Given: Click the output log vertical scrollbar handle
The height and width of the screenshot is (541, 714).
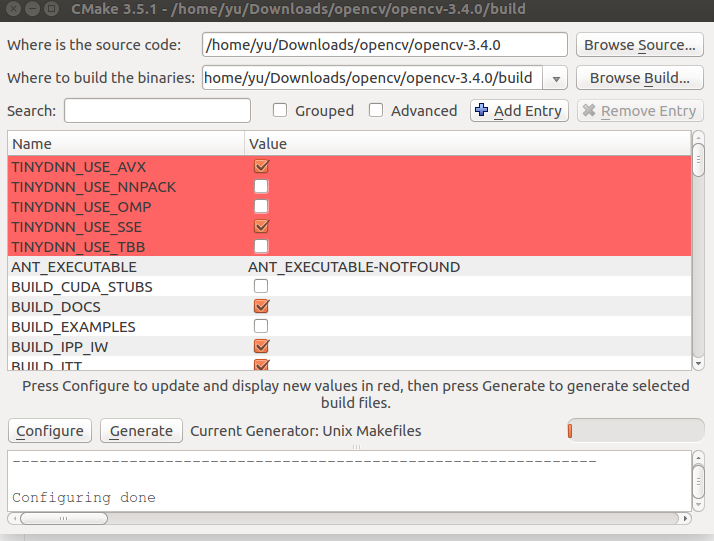Looking at the screenshot, I should [x=698, y=481].
